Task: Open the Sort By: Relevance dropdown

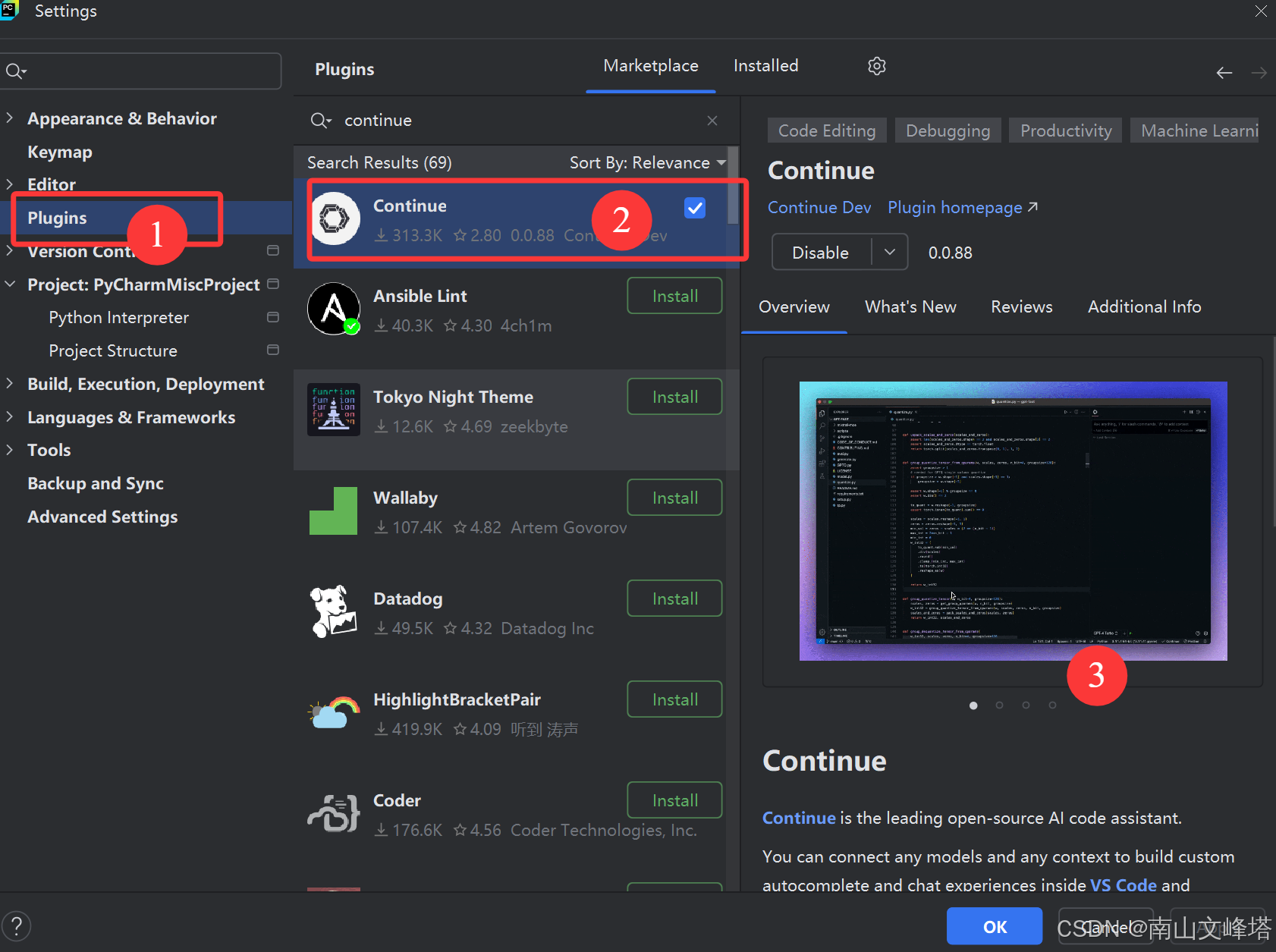Action: [648, 162]
